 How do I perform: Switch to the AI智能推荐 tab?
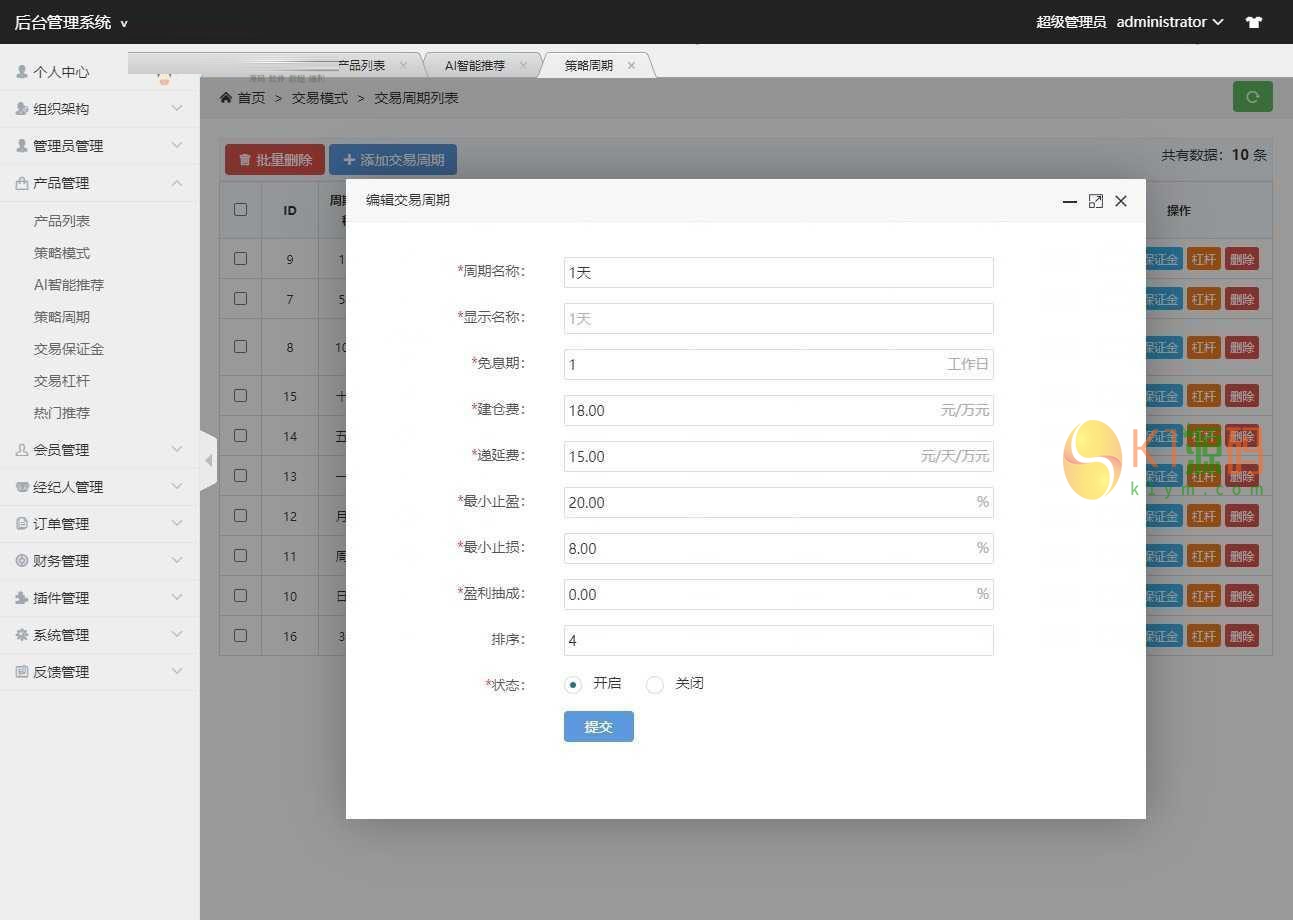tap(478, 65)
